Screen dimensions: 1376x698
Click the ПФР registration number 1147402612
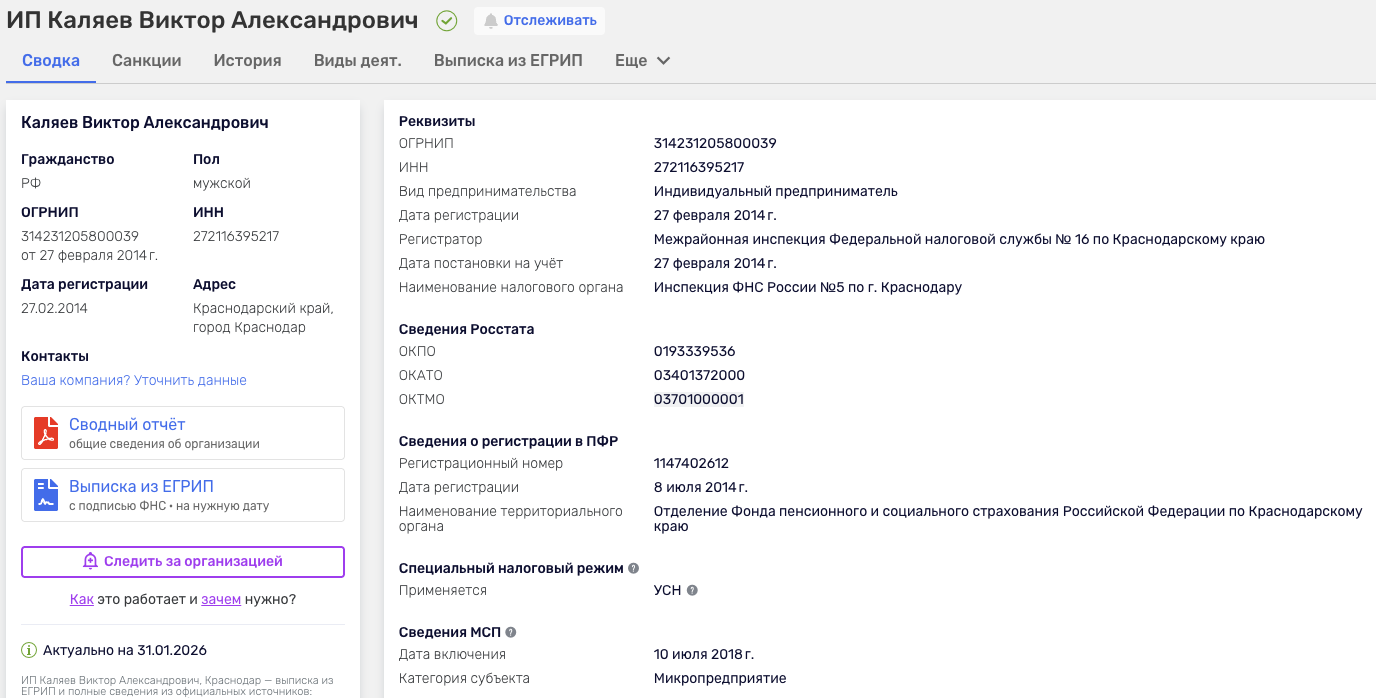[x=691, y=463]
